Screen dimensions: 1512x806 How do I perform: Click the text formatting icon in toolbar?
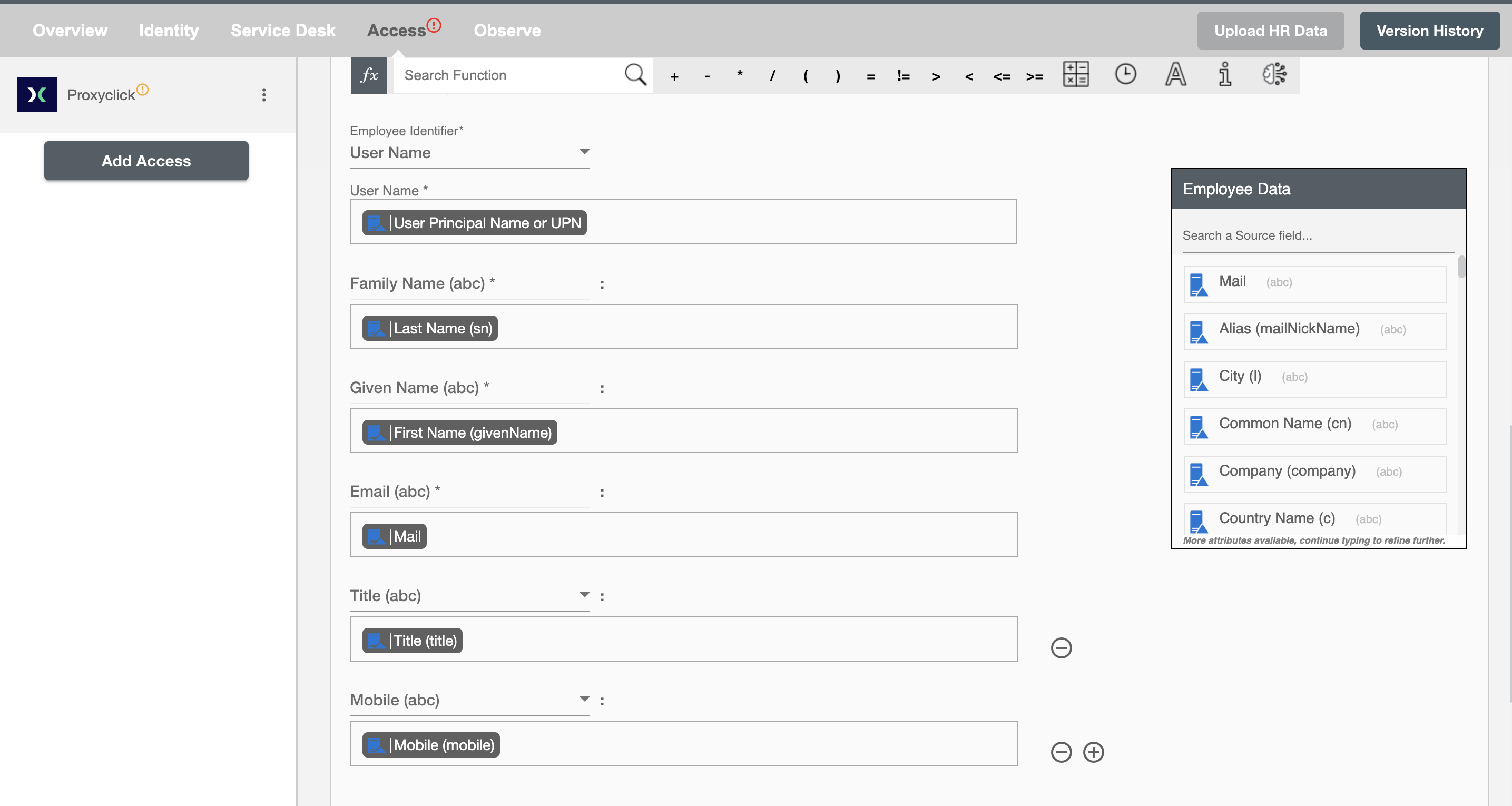[1175, 74]
